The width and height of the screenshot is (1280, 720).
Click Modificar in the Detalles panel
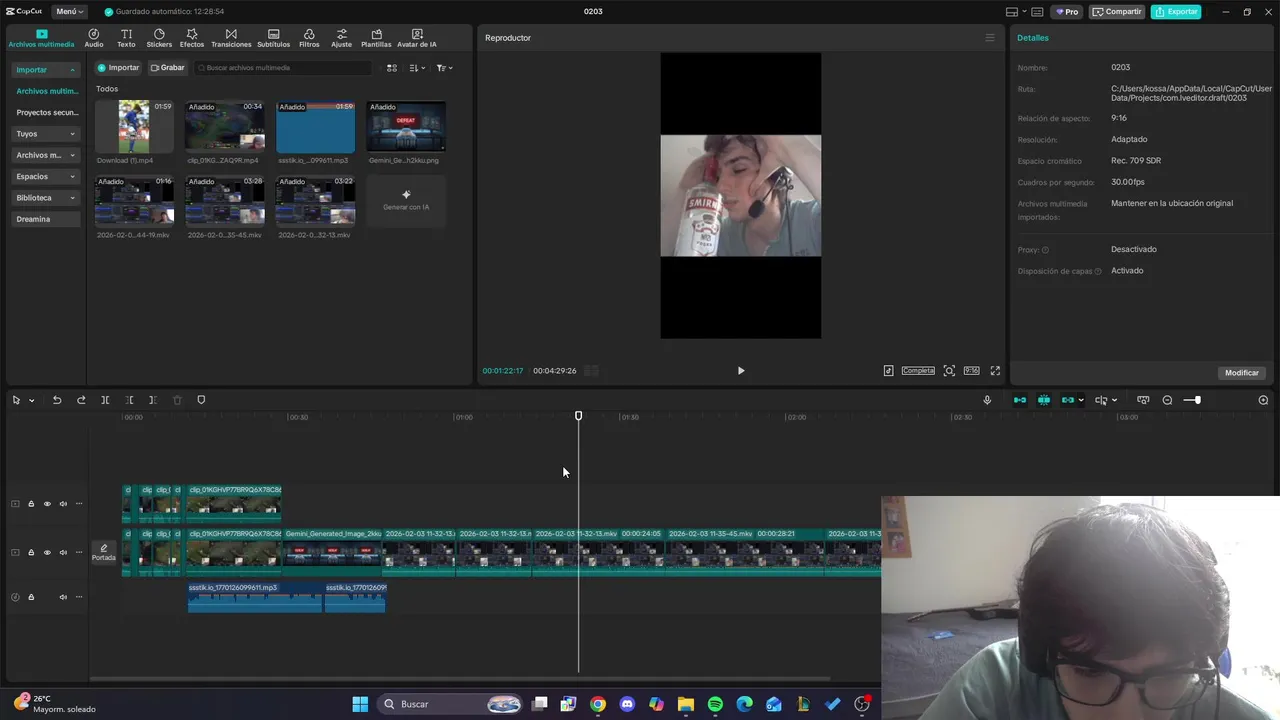[x=1242, y=373]
